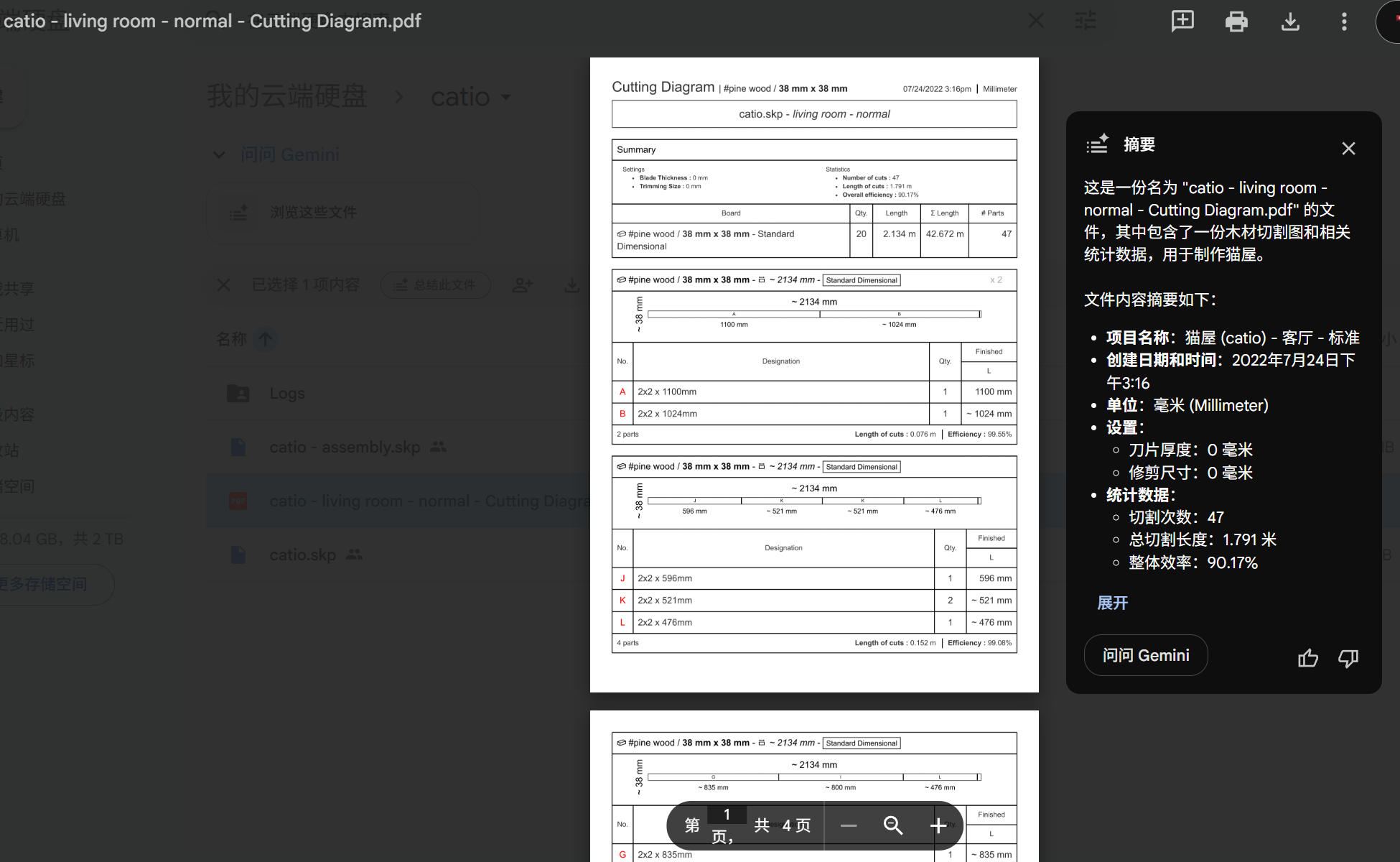Clear selection with the X icon
The image size is (1400, 862).
(224, 285)
